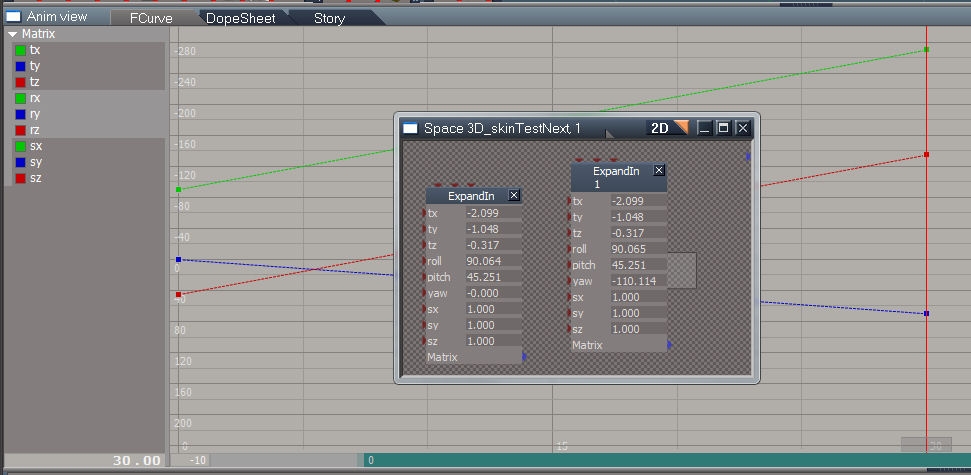The height and width of the screenshot is (475, 971).
Task: Select the tx channel row
Action: tap(89, 50)
